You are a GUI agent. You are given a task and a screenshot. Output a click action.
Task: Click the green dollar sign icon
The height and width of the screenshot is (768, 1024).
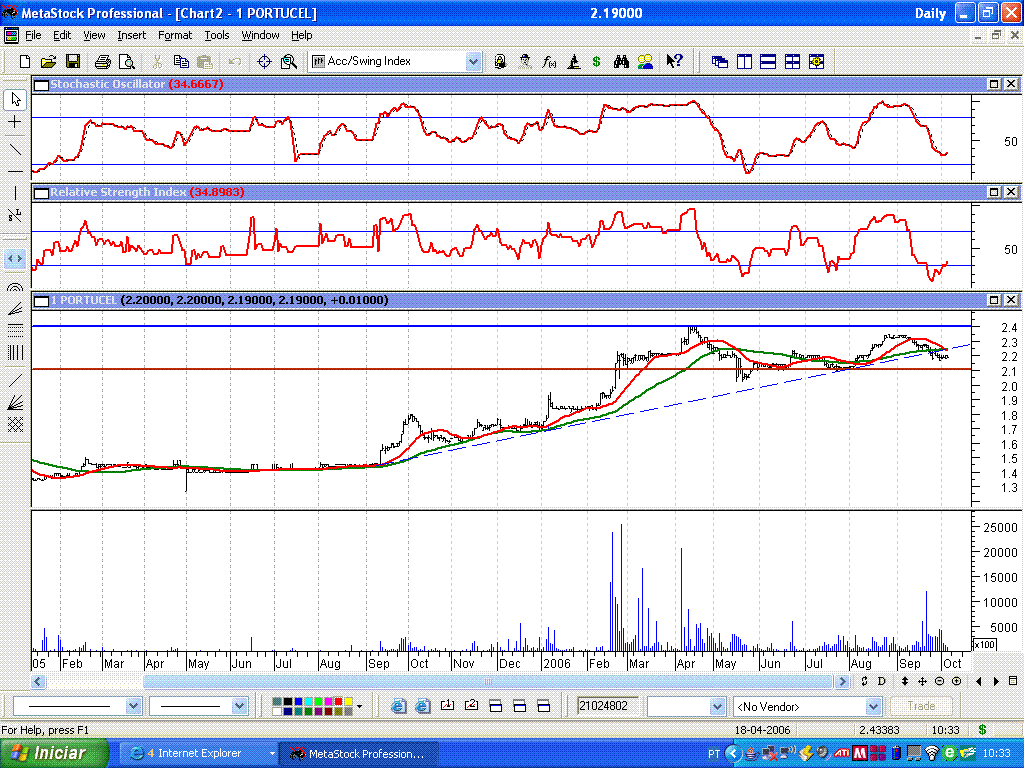tap(597, 62)
